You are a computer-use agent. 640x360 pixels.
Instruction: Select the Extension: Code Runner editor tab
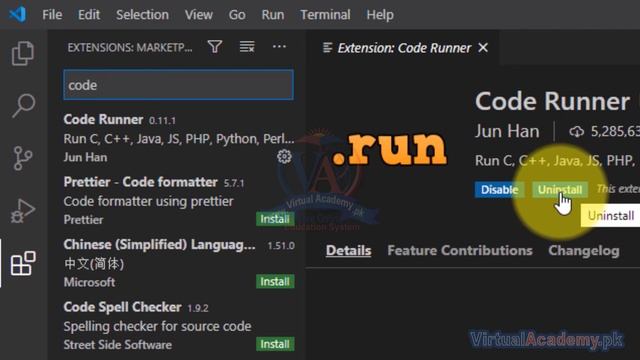(x=402, y=48)
